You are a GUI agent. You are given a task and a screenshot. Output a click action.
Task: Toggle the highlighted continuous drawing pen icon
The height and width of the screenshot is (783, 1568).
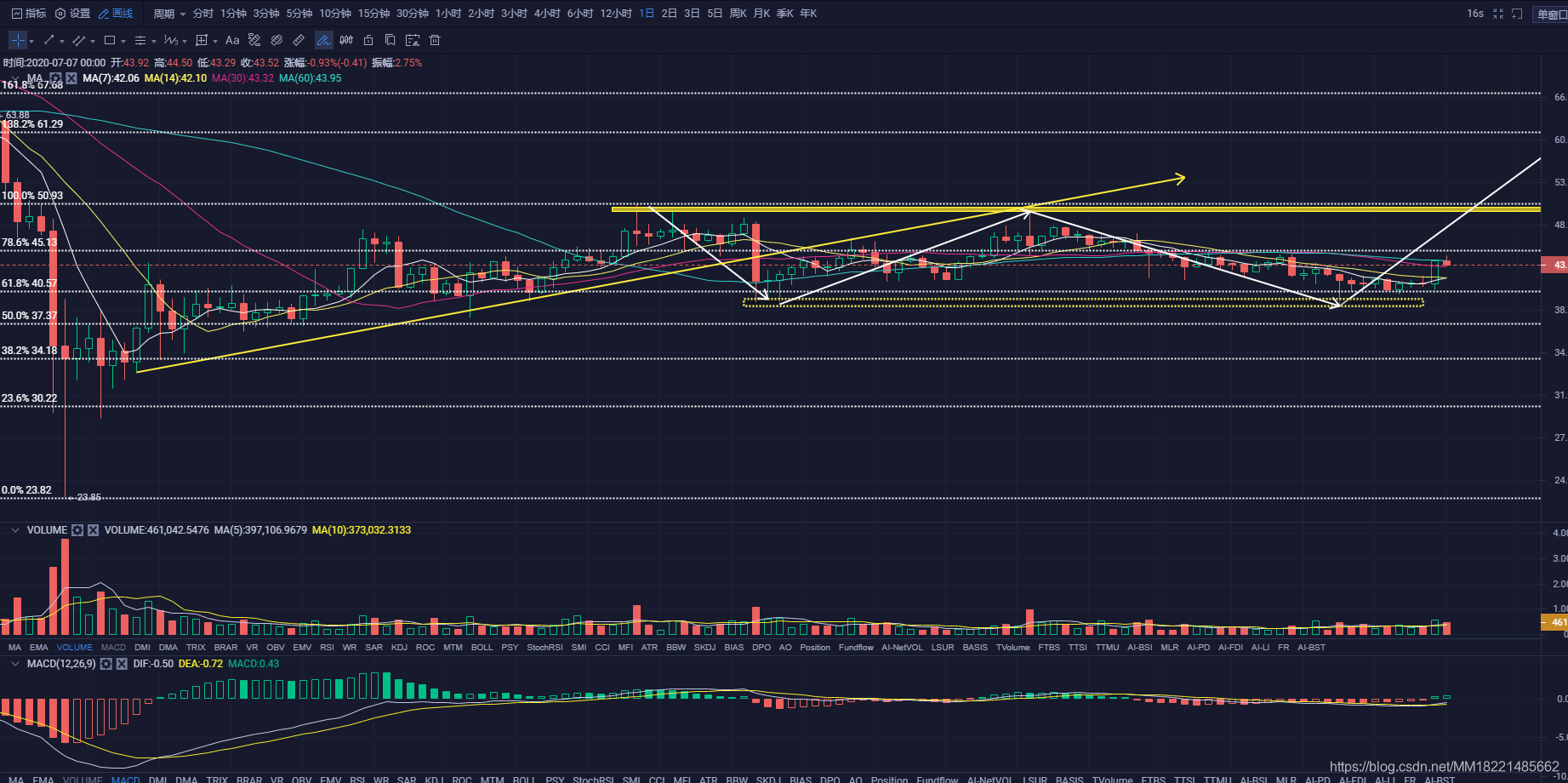pyautogui.click(x=324, y=40)
